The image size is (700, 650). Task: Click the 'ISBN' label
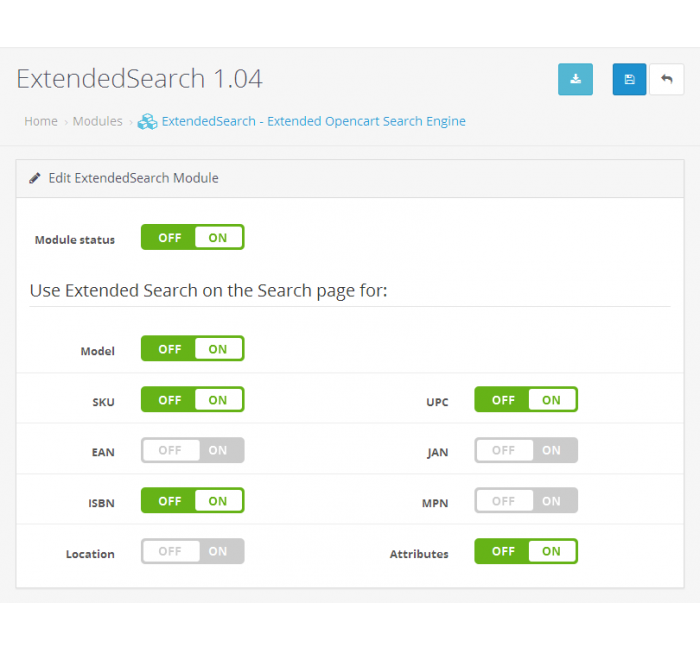pyautogui.click(x=101, y=504)
